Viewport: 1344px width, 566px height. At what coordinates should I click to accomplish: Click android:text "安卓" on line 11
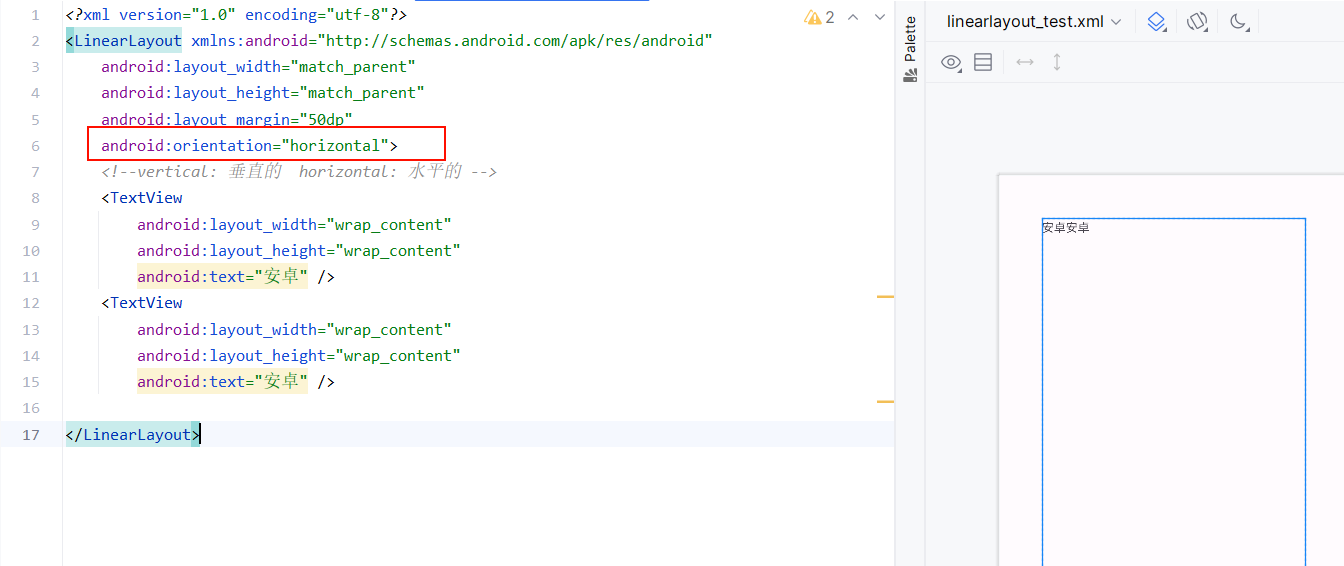[222, 277]
